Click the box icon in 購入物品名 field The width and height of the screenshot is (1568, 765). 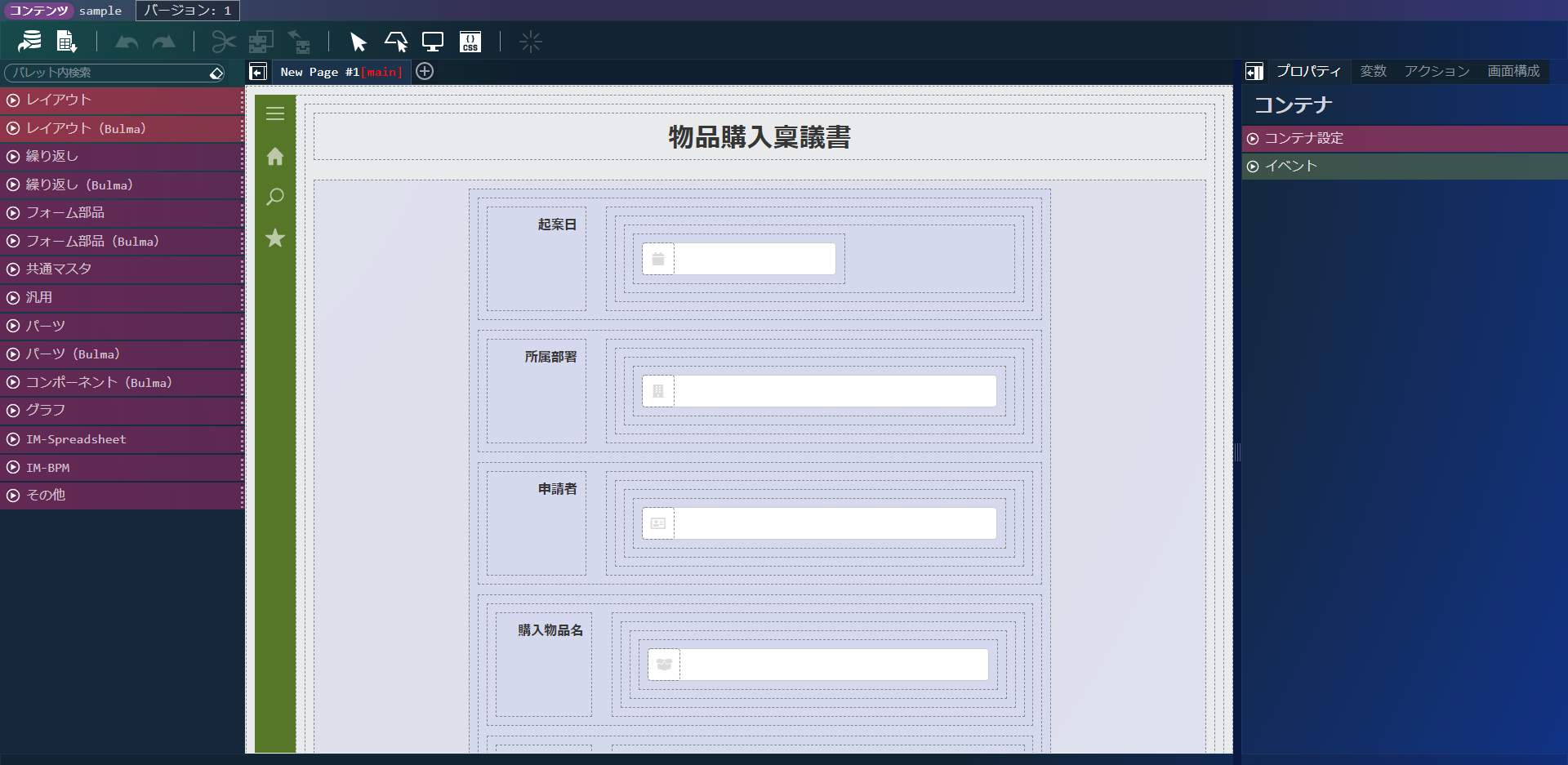pos(664,665)
